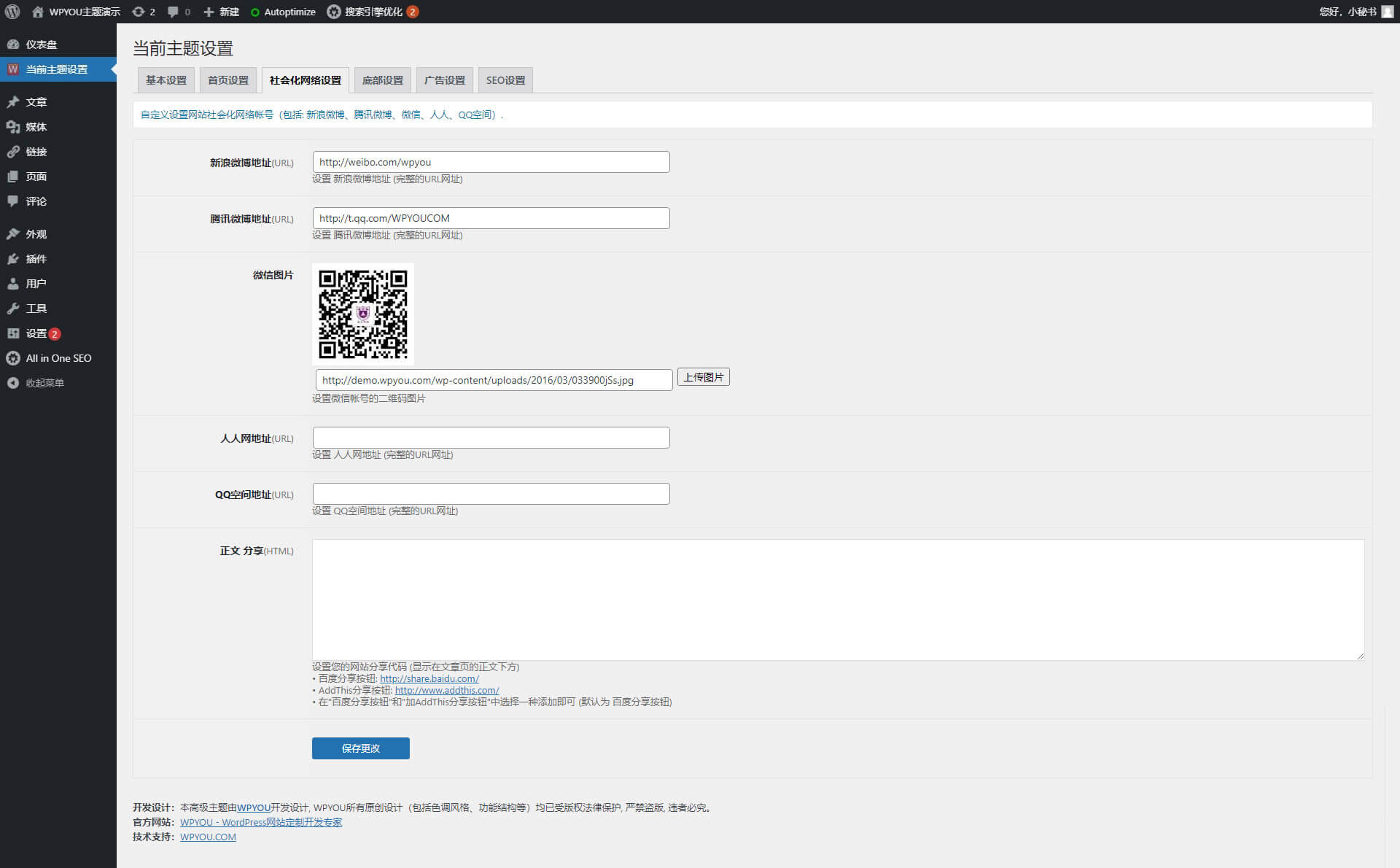Click the WeChat QR code image preview
The width and height of the screenshot is (1400, 868).
tap(363, 314)
